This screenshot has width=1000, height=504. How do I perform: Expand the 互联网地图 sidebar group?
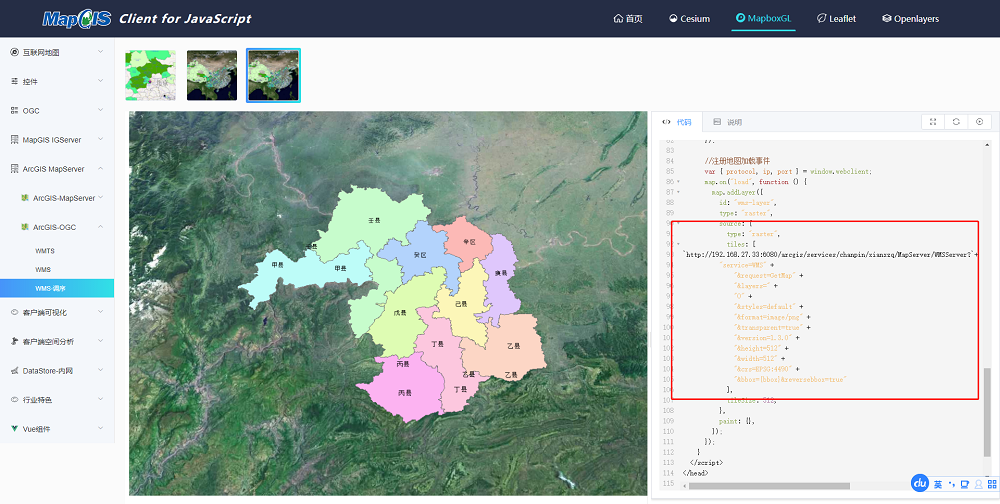[57, 52]
